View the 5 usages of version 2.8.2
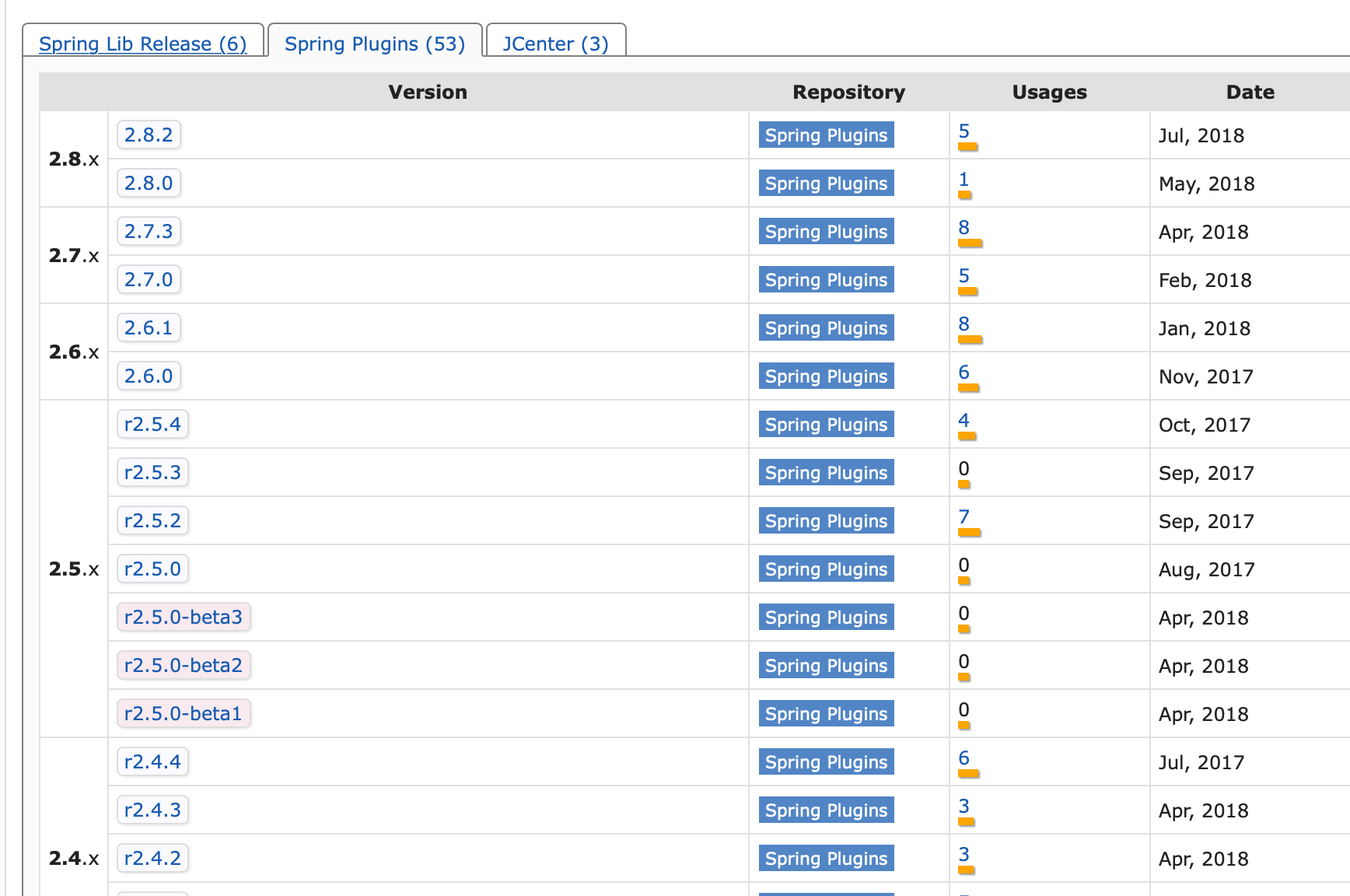1350x896 pixels. (963, 131)
